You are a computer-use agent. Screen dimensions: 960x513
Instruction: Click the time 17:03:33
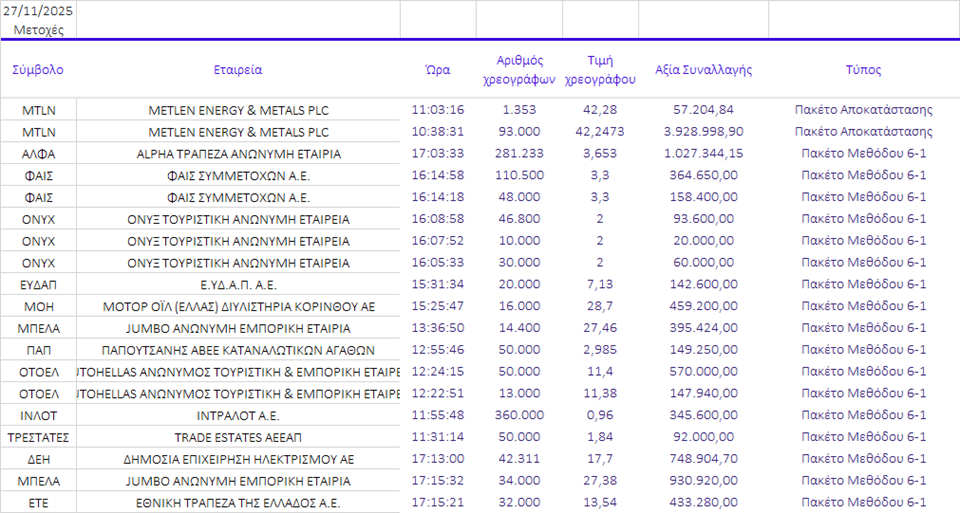coord(438,153)
